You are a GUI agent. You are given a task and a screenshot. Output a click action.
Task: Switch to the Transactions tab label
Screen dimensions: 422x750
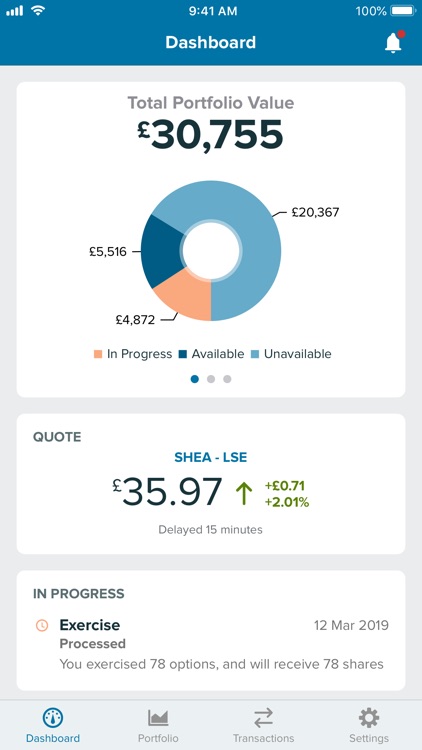click(x=263, y=738)
